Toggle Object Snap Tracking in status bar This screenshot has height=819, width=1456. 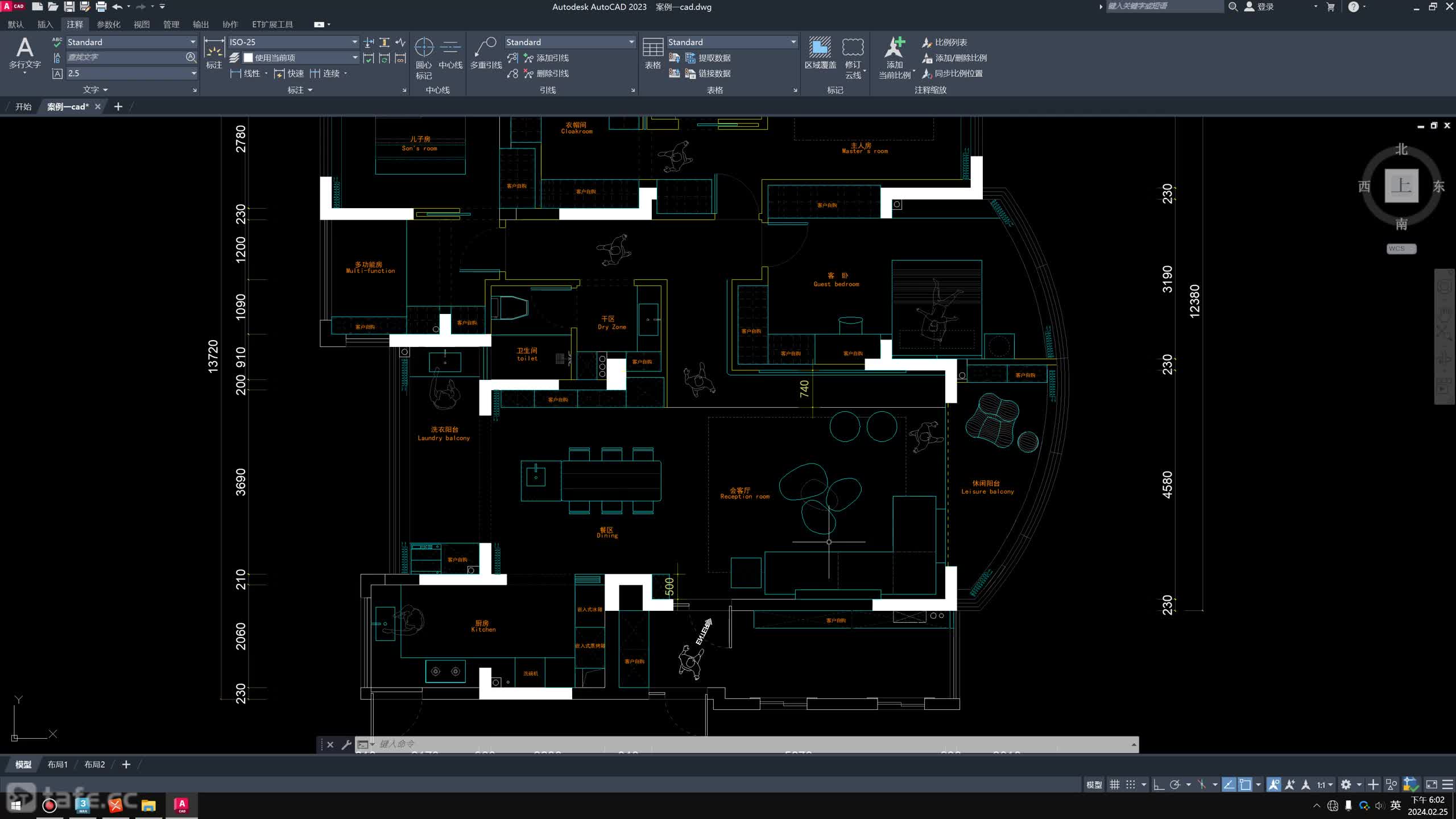tap(1229, 785)
